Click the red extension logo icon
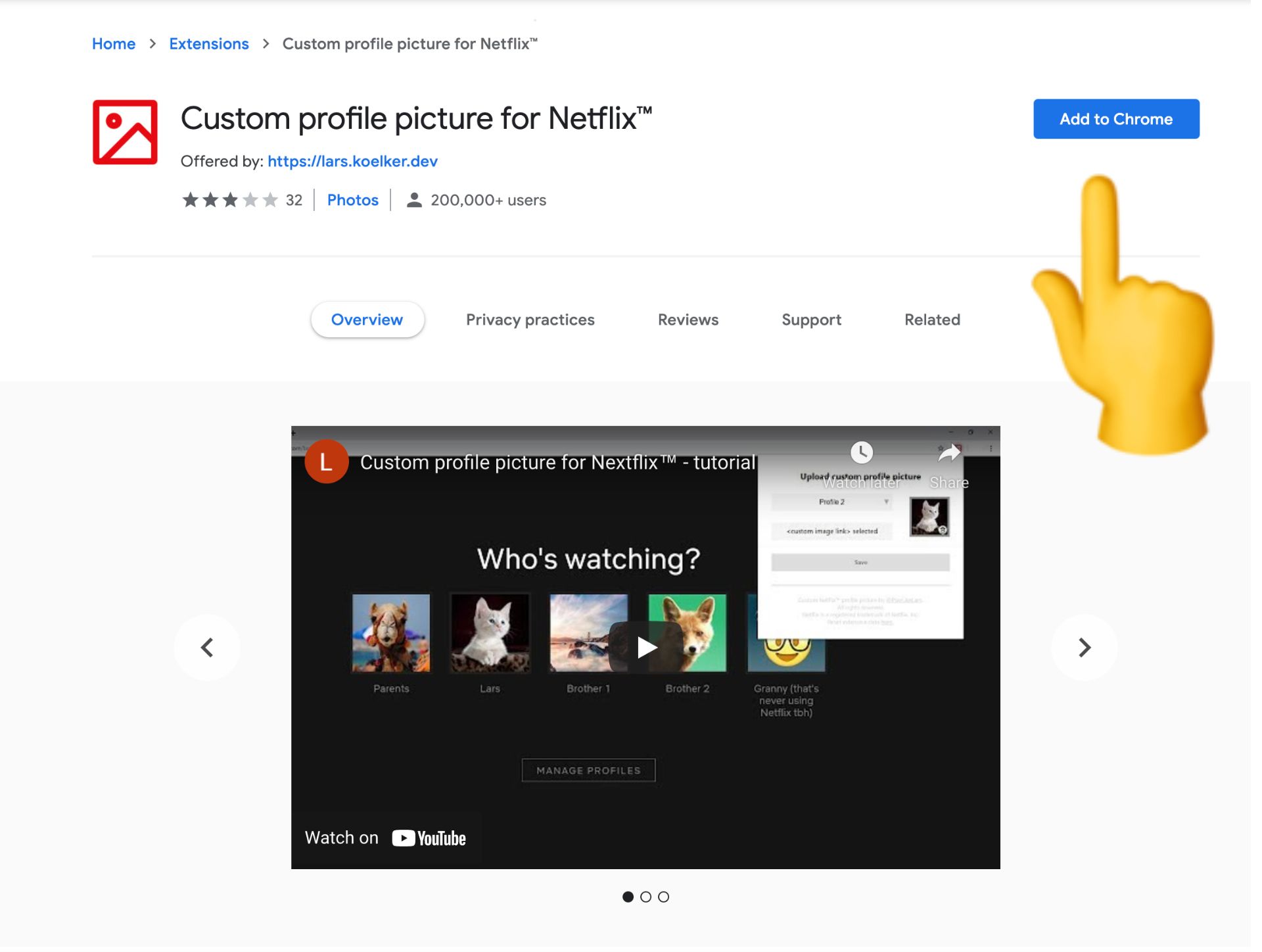Image resolution: width=1262 pixels, height=952 pixels. 125,131
